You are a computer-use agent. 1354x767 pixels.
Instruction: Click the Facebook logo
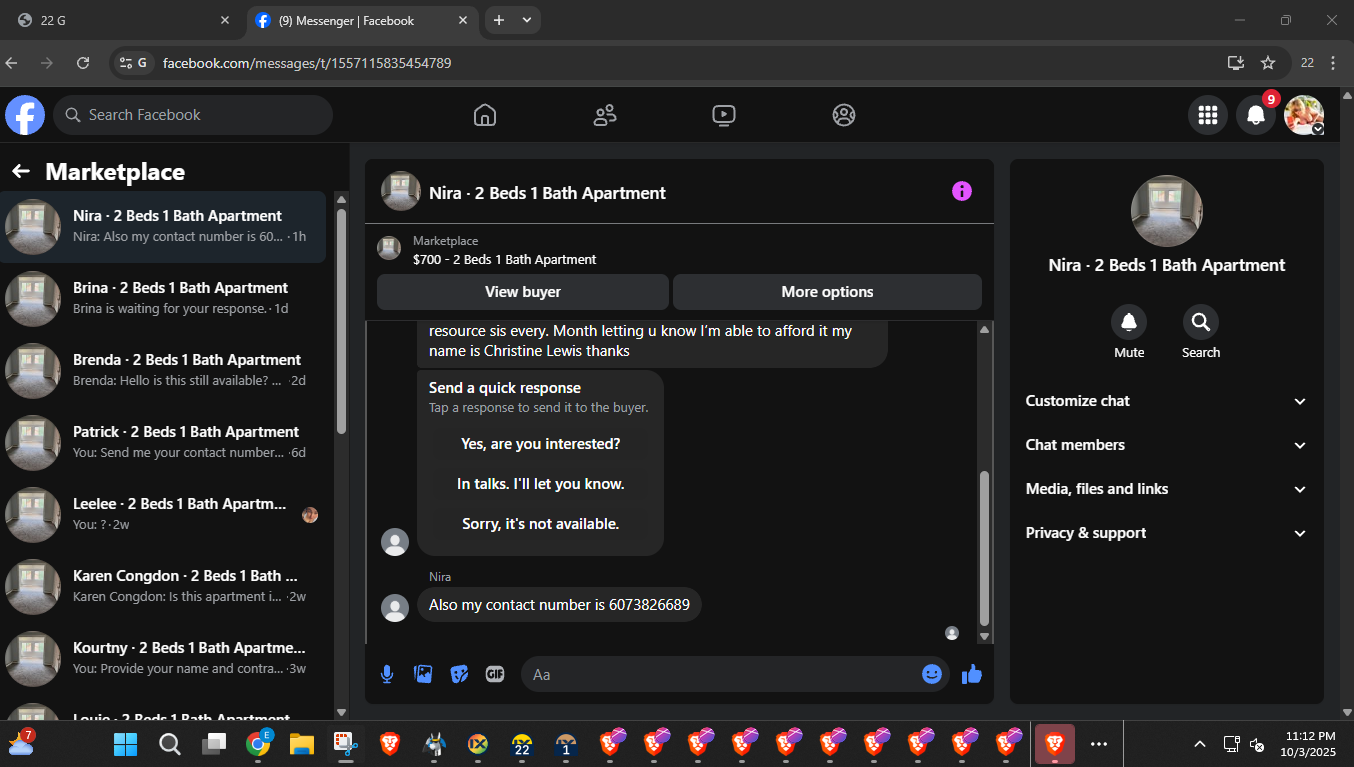click(x=25, y=115)
